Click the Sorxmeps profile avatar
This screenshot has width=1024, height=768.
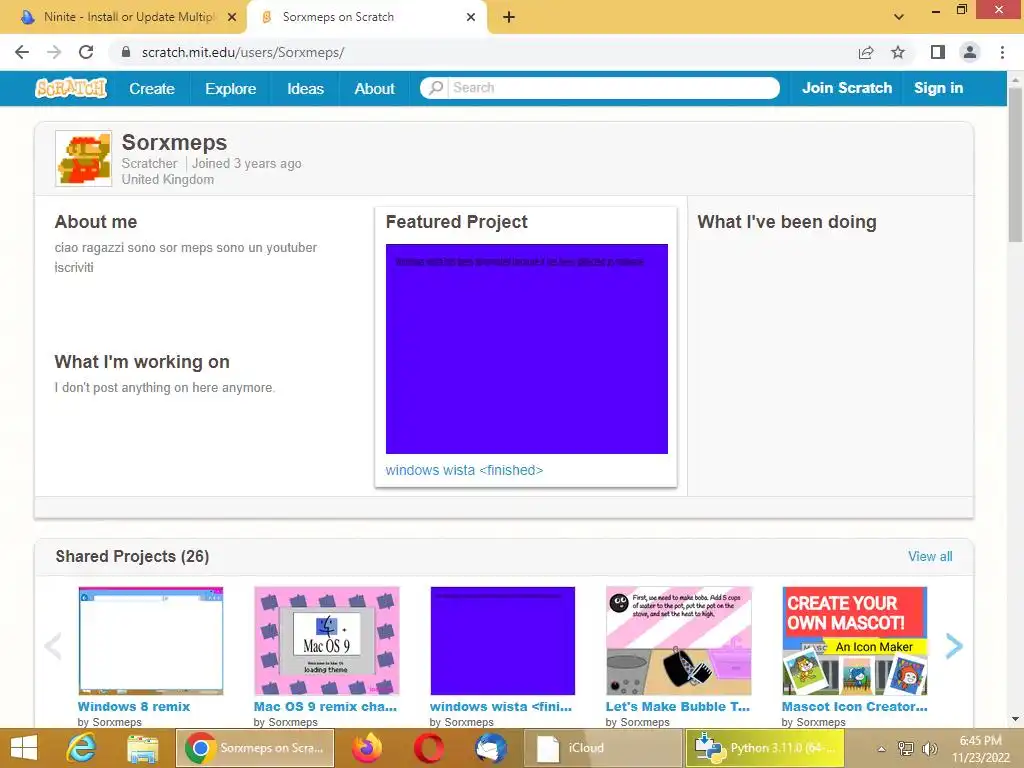point(84,159)
